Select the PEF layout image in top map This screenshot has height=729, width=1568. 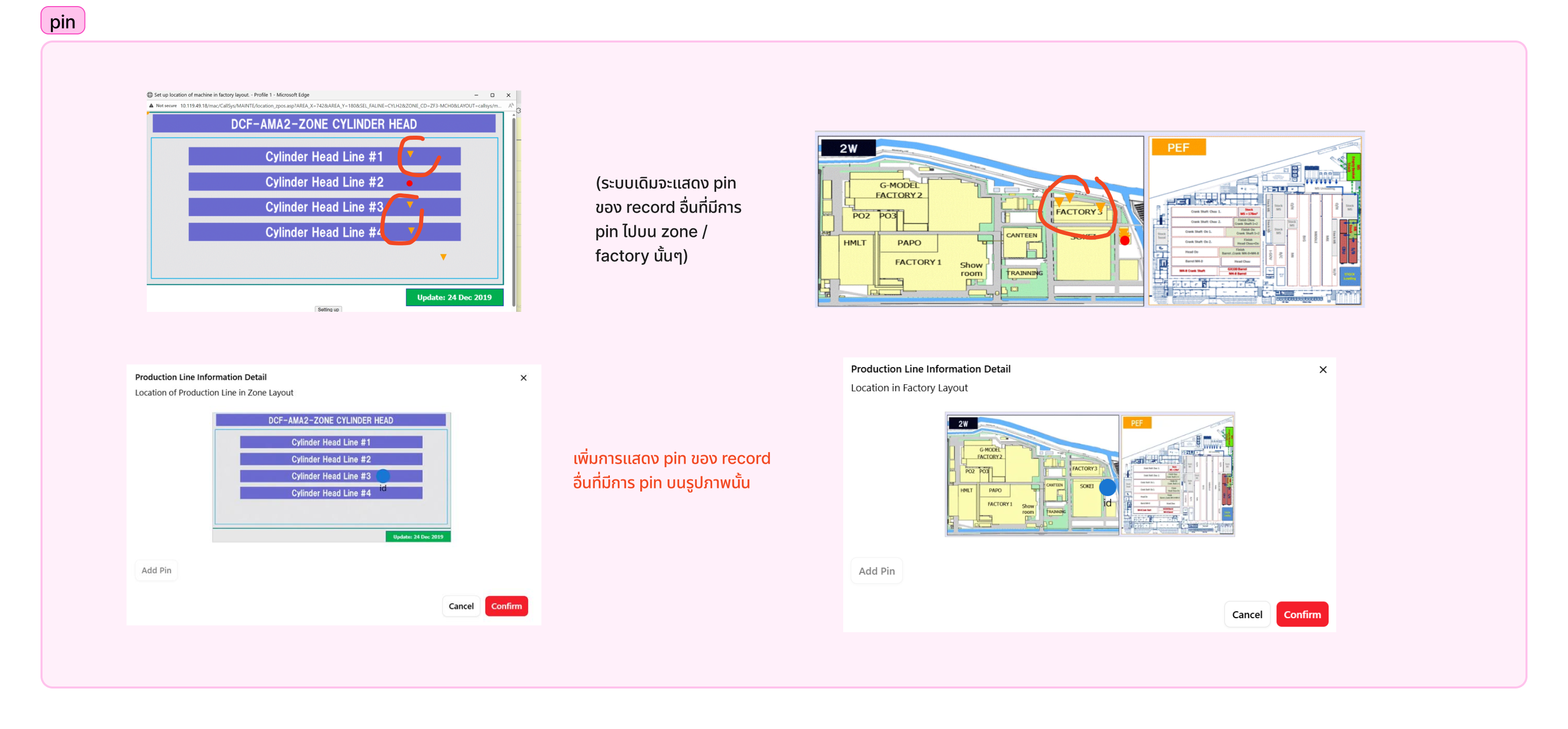tap(1255, 220)
